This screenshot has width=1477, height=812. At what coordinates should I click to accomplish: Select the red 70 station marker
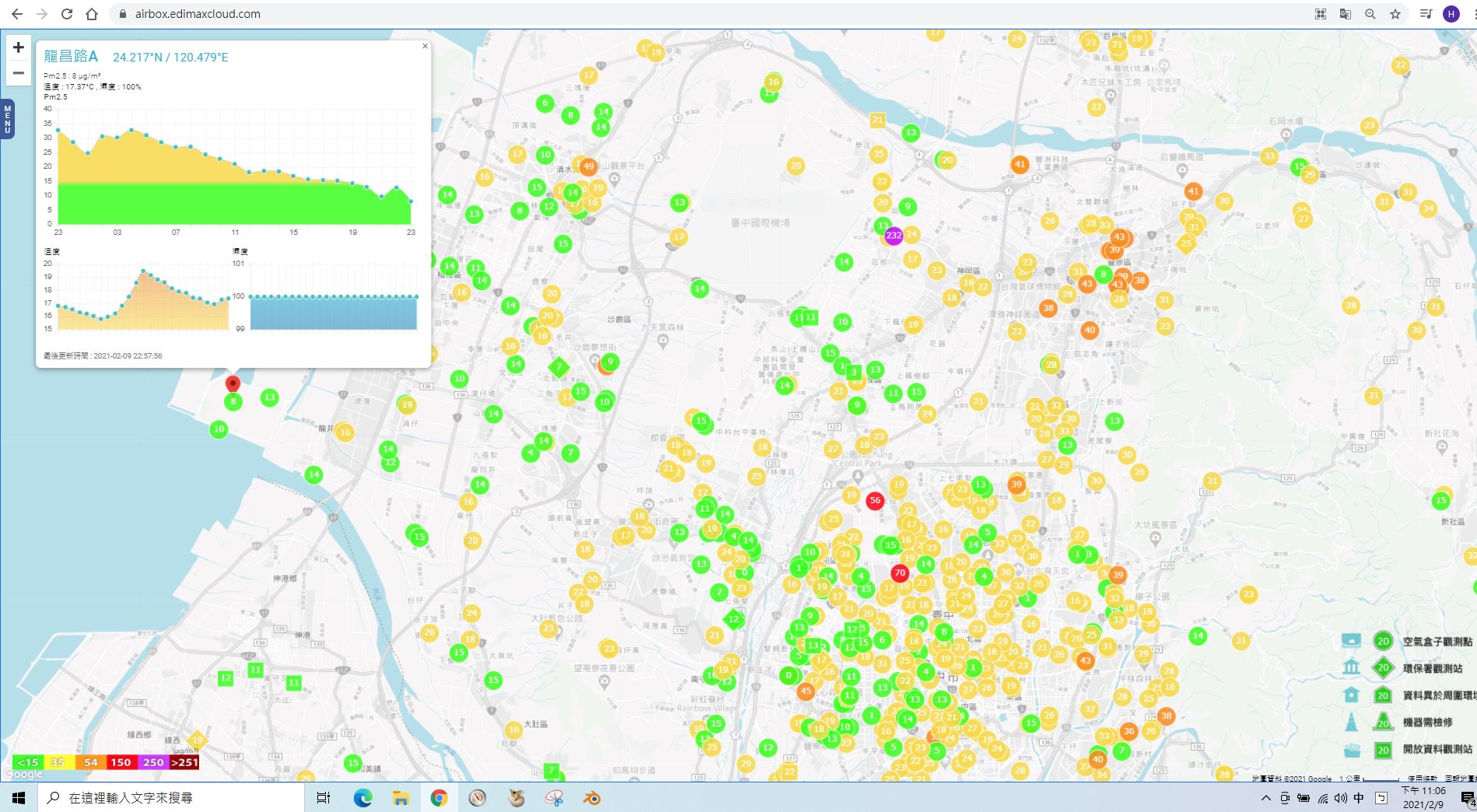point(900,572)
